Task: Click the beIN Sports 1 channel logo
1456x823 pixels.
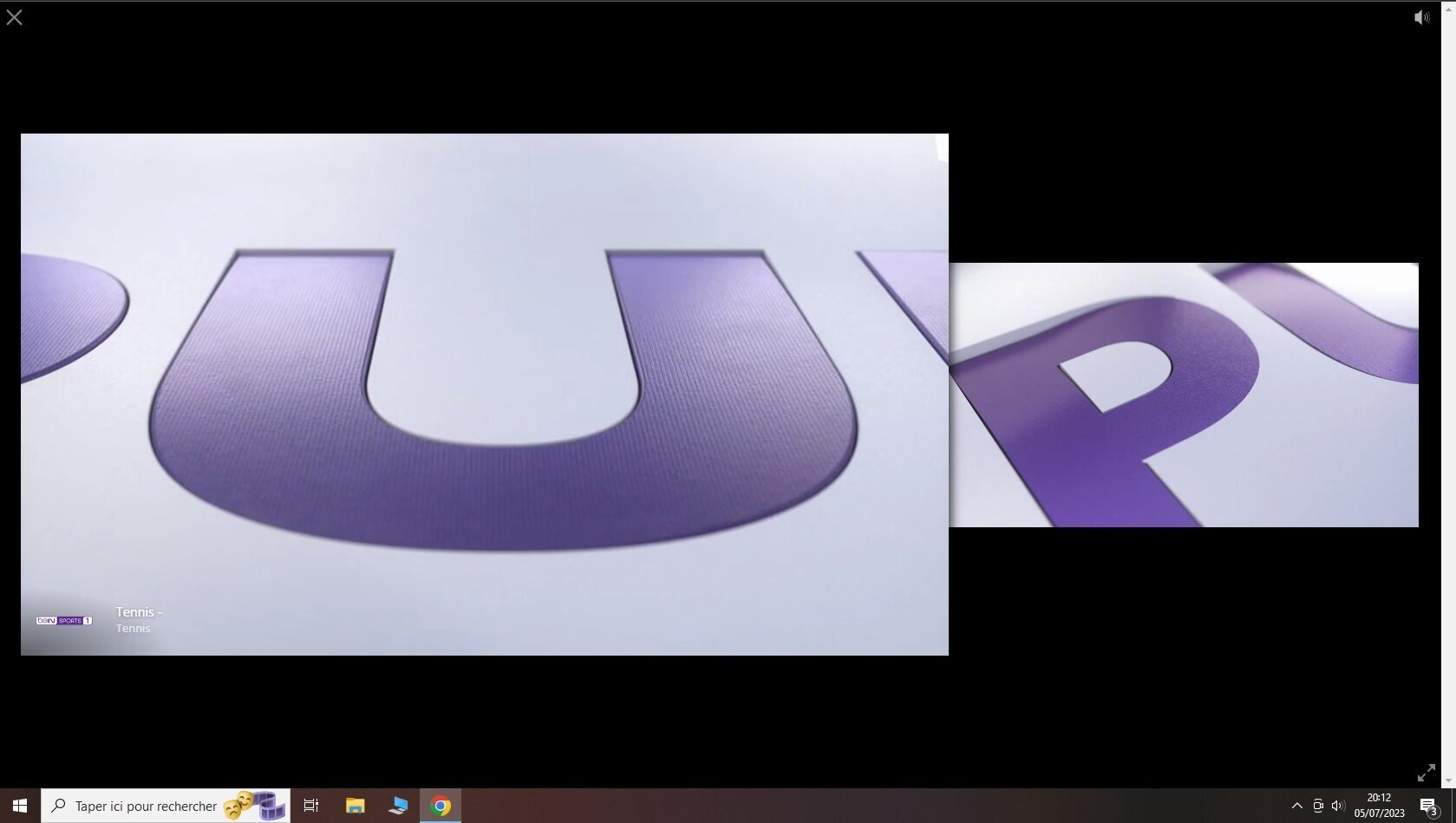Action: (63, 620)
